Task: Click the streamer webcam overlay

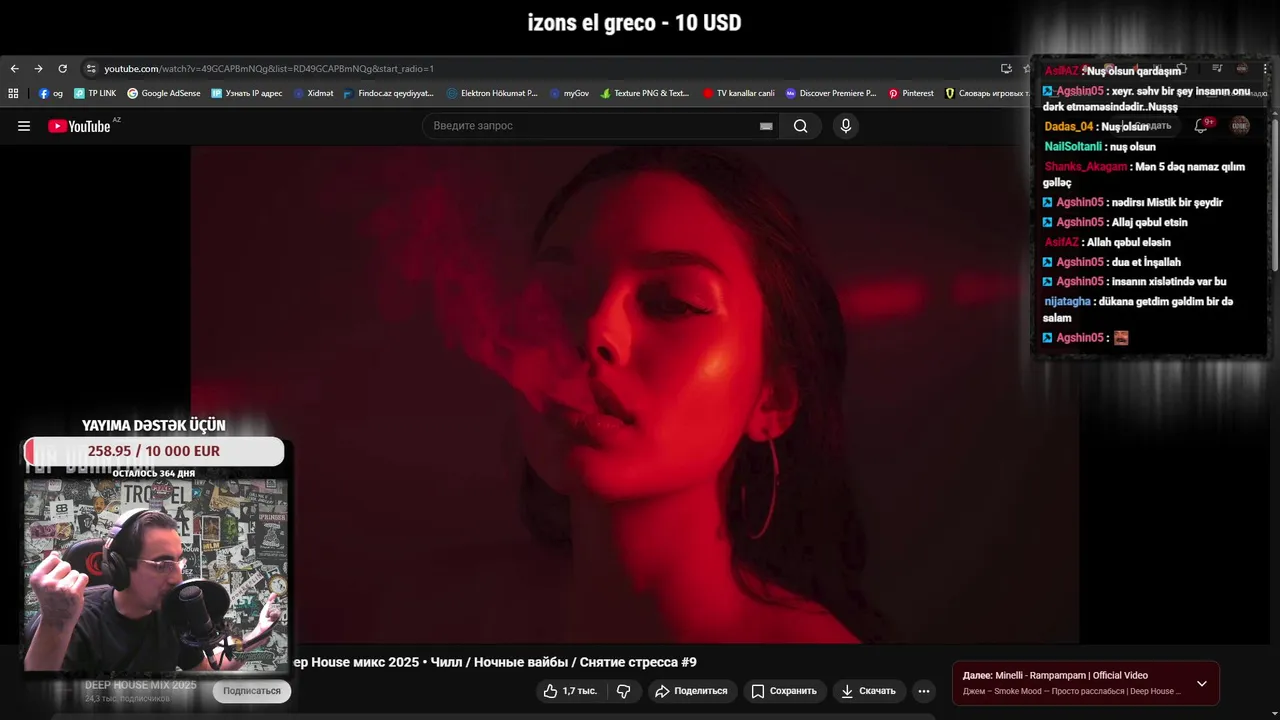Action: coord(155,575)
